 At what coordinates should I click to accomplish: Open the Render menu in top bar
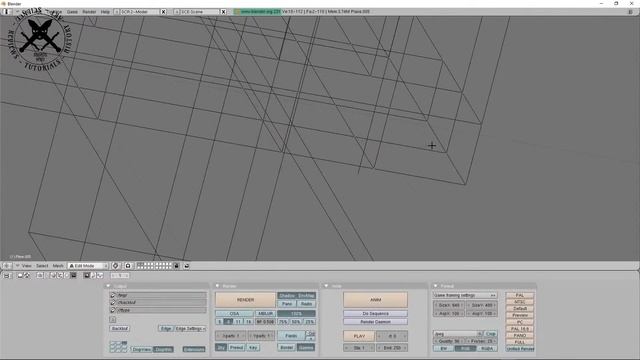click(x=89, y=12)
